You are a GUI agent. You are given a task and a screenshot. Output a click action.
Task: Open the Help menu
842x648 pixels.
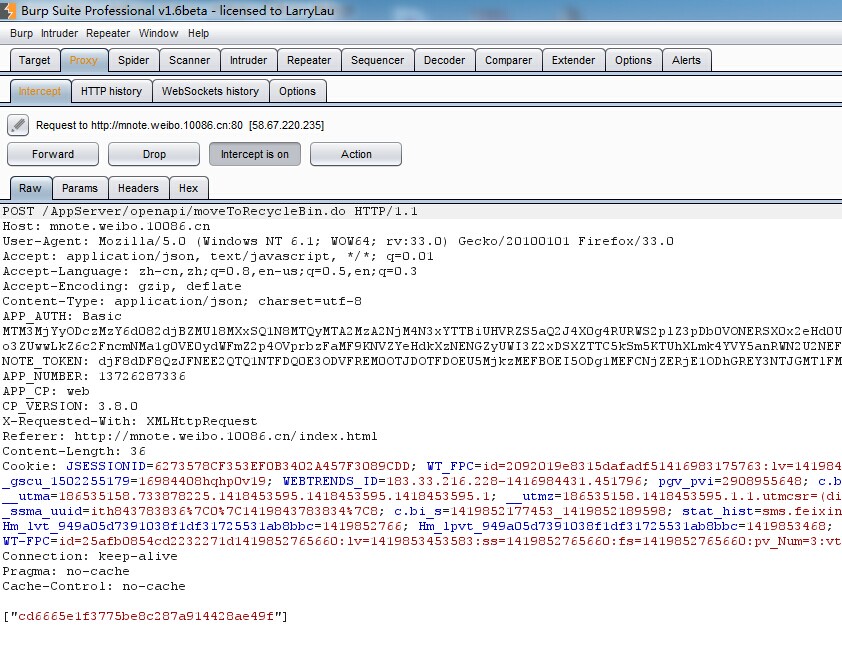pyautogui.click(x=198, y=33)
